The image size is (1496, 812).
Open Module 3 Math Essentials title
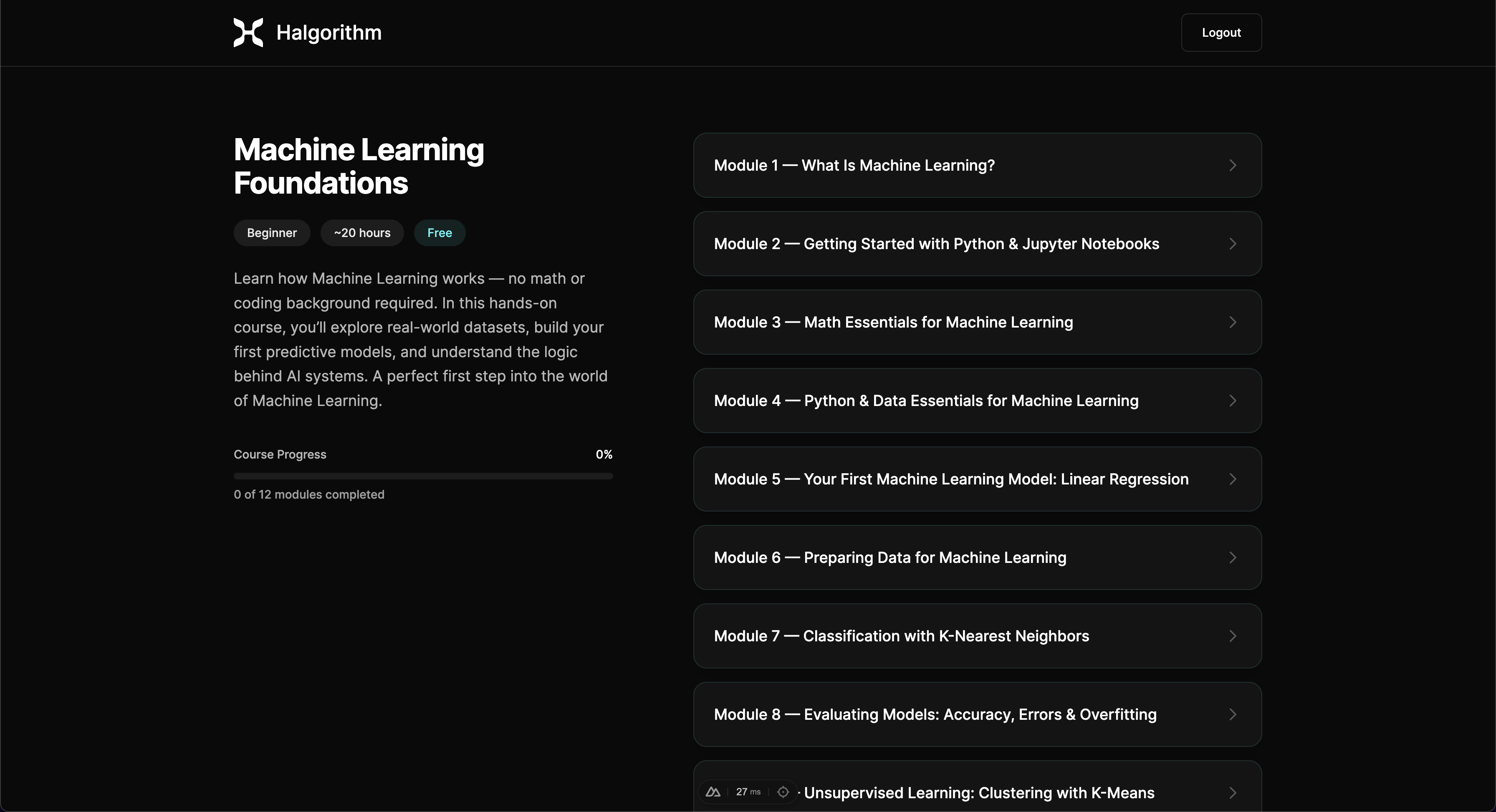click(893, 322)
